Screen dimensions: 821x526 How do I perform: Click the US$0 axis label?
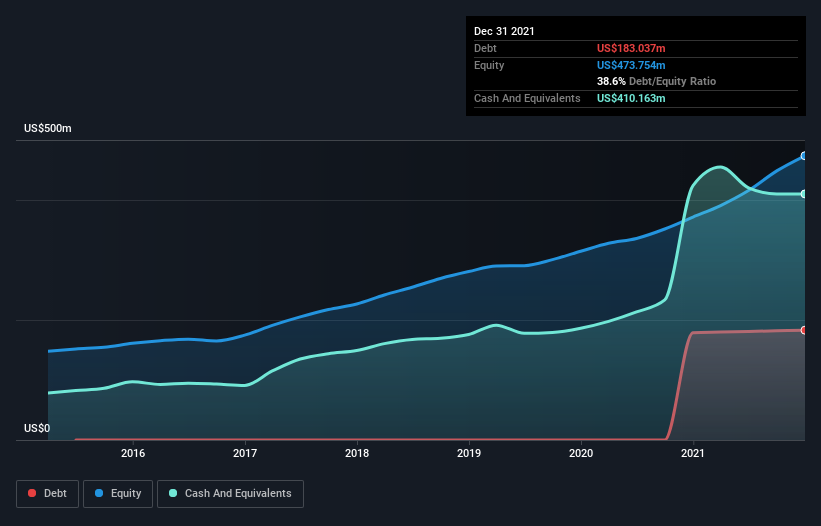[37, 429]
